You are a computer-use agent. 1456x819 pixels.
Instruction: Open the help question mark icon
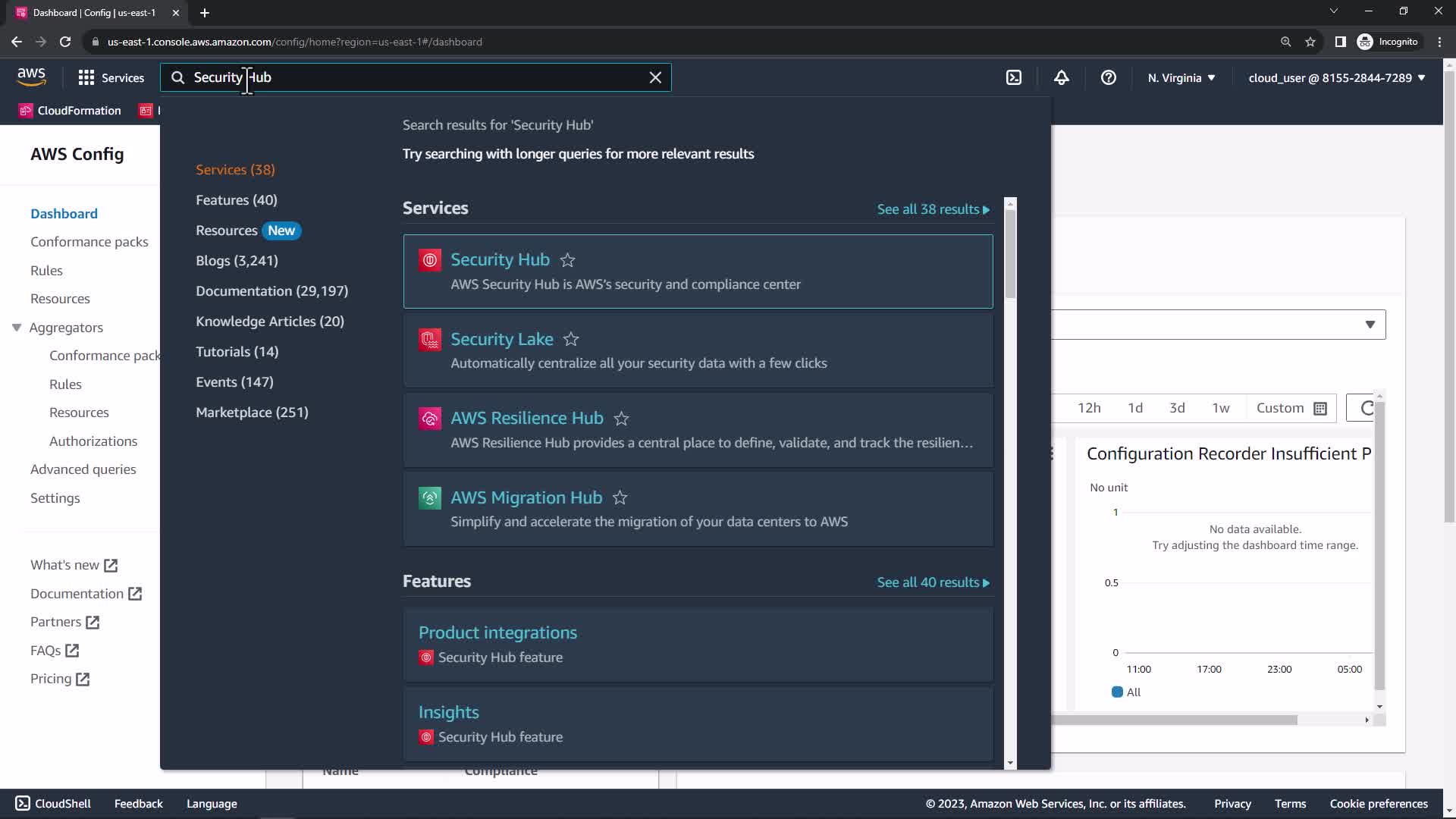pyautogui.click(x=1108, y=77)
